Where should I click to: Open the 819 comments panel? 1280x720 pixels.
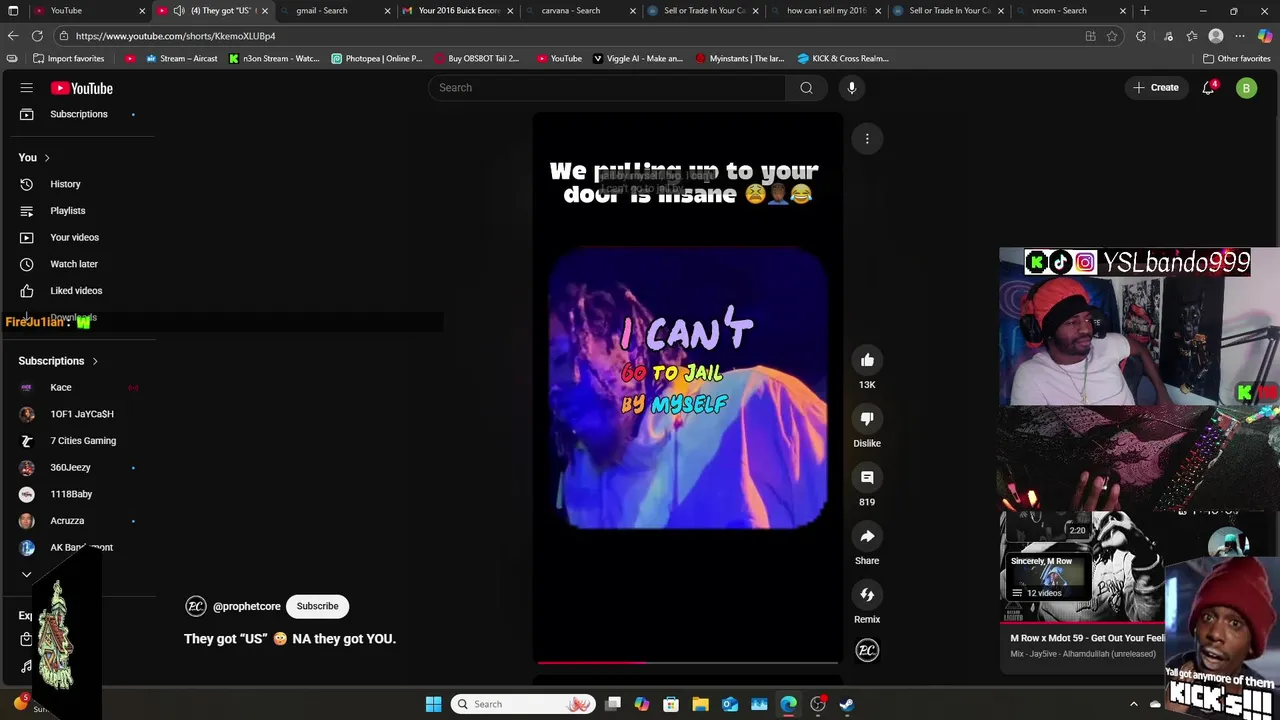point(867,478)
